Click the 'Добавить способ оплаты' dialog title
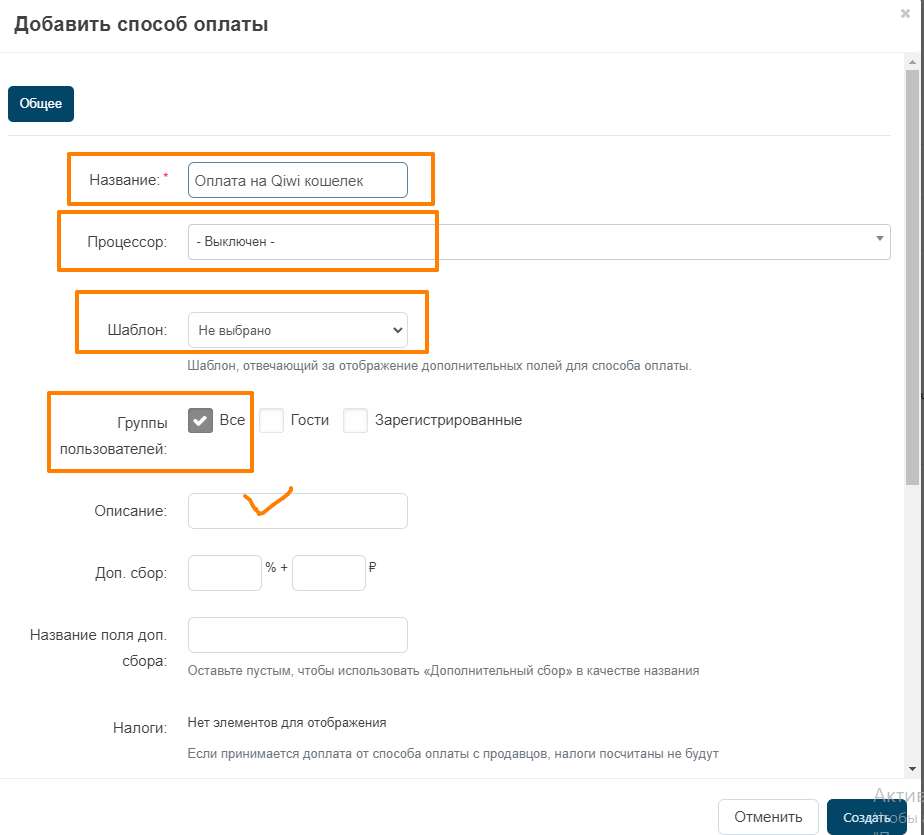This screenshot has width=924, height=835. (x=141, y=24)
